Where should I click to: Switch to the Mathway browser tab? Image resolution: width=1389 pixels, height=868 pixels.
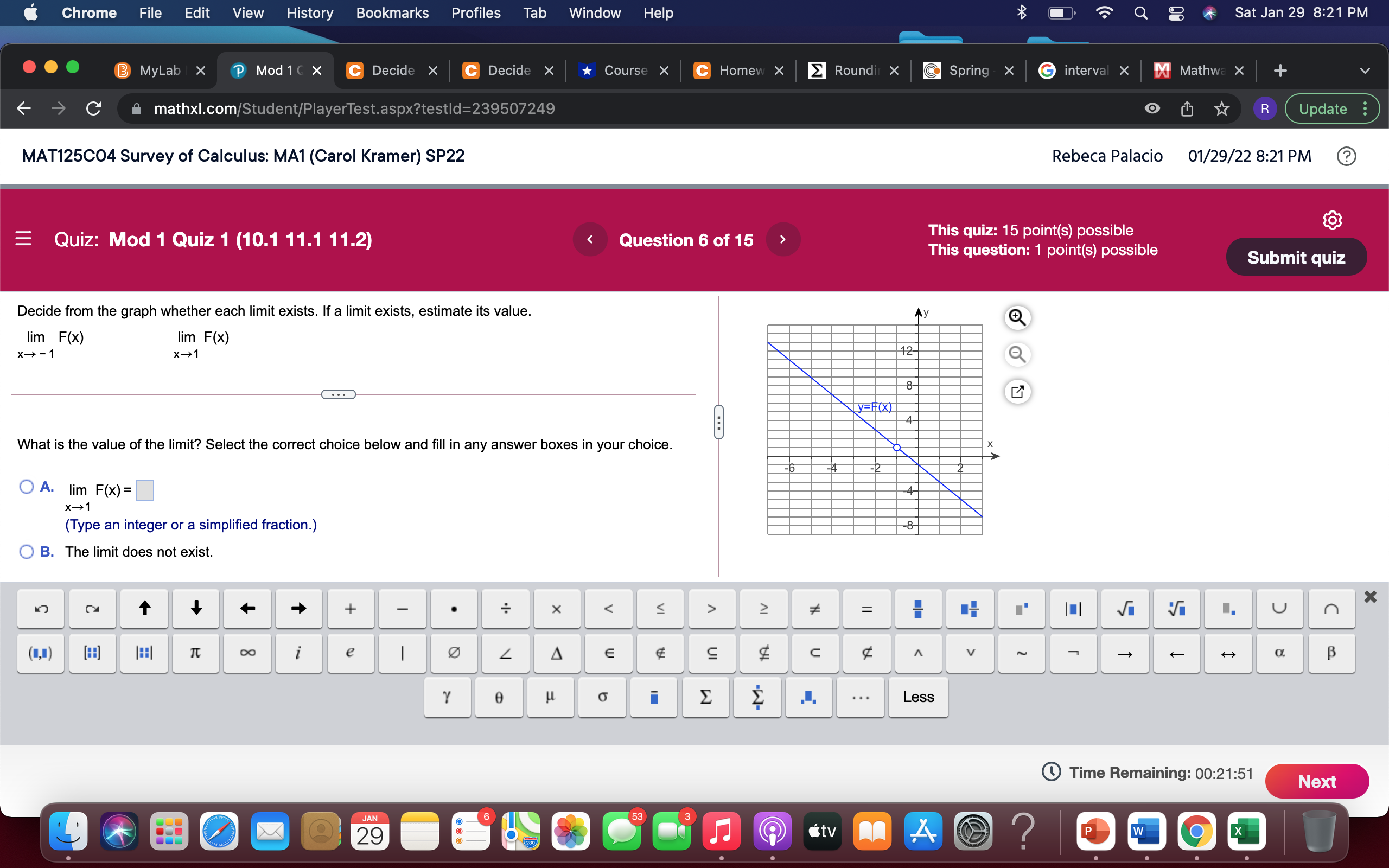pos(1199,70)
